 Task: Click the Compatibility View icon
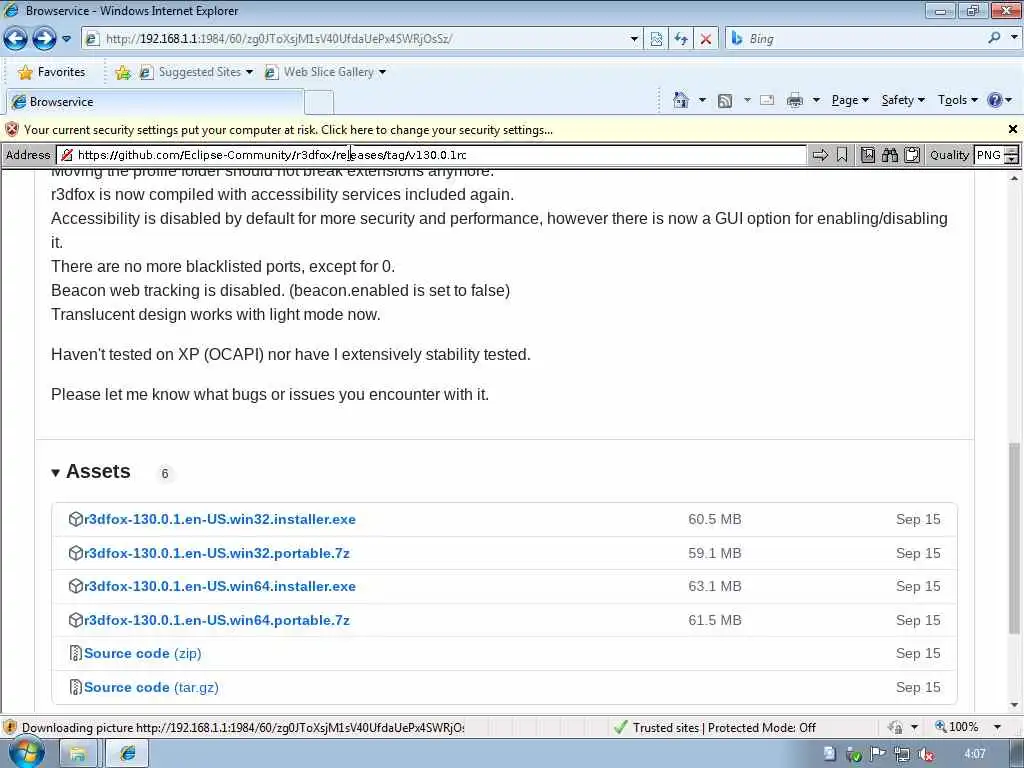[x=656, y=39]
